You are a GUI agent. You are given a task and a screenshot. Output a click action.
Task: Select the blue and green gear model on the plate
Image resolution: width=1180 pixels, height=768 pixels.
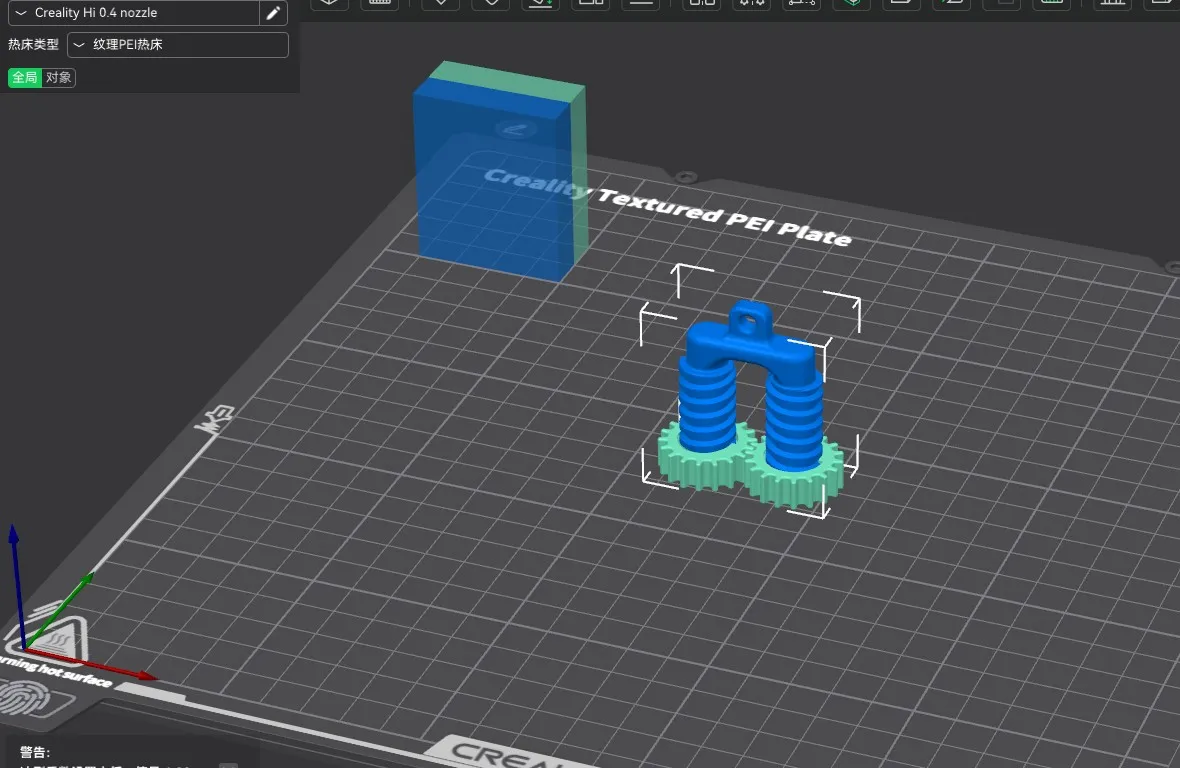coord(750,406)
